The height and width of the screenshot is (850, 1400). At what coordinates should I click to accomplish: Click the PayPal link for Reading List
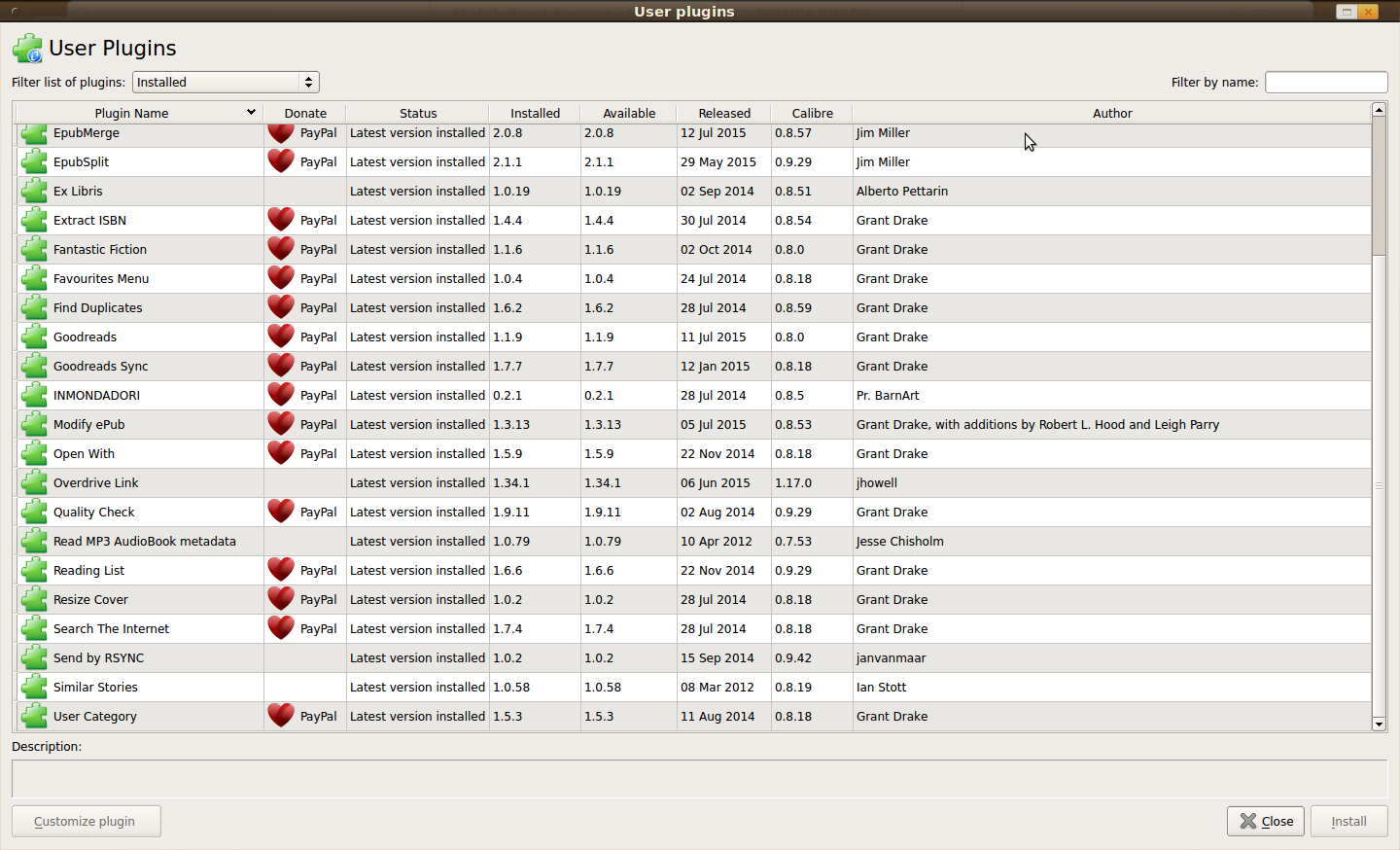318,570
